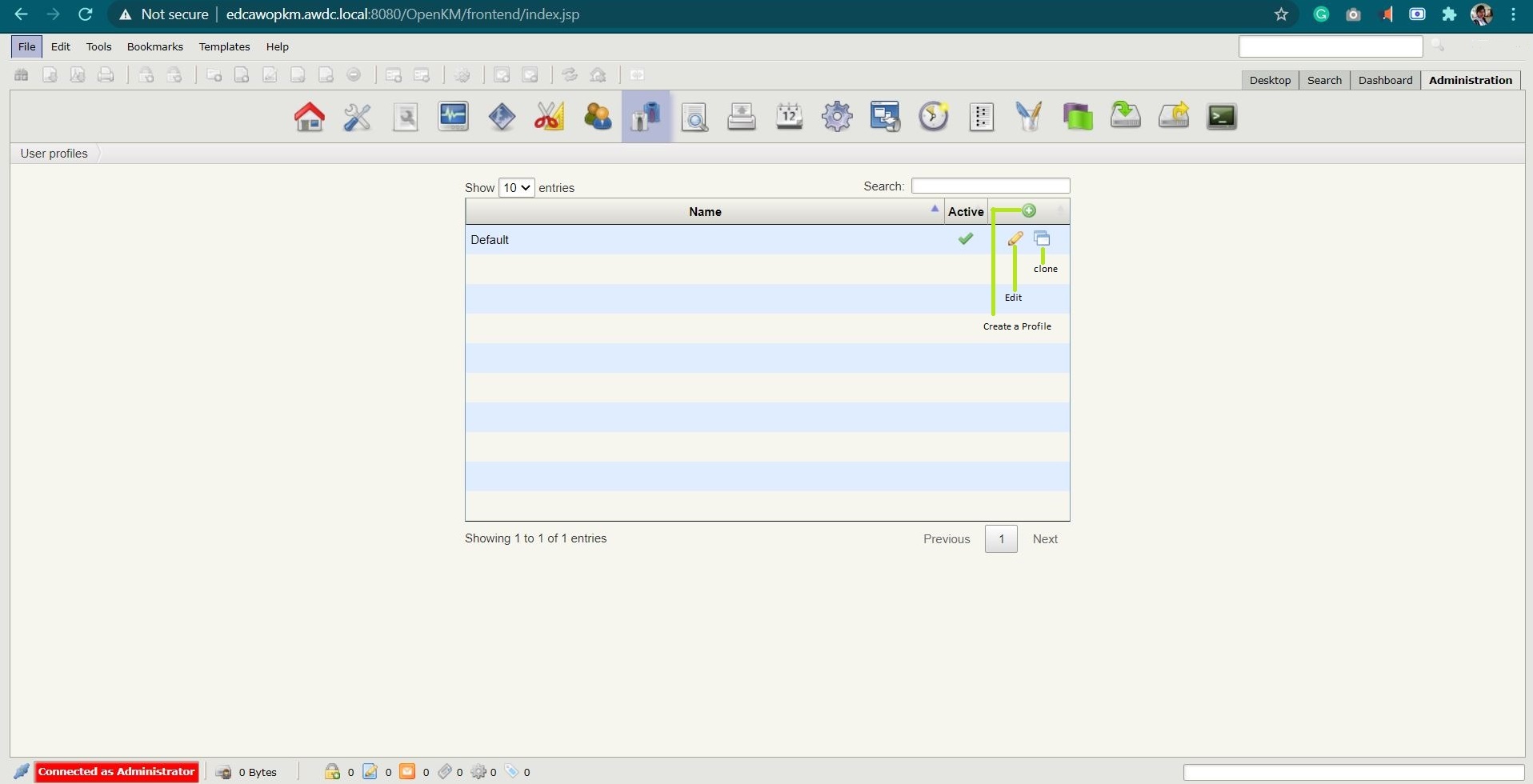Click the locked documents status icon
Viewport: 1533px width, 784px height.
(332, 771)
